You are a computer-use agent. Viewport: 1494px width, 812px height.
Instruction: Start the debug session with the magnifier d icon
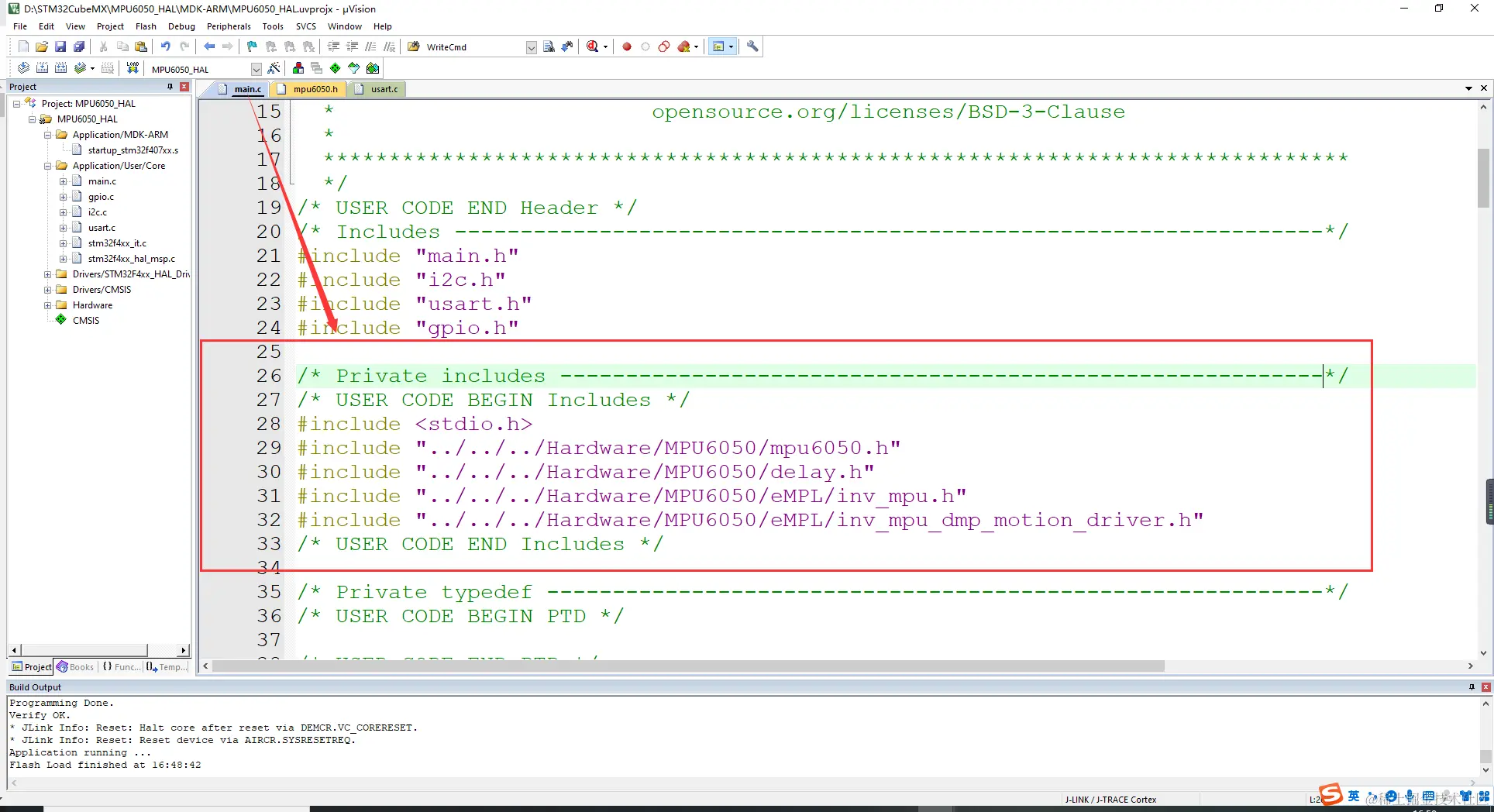[x=593, y=46]
